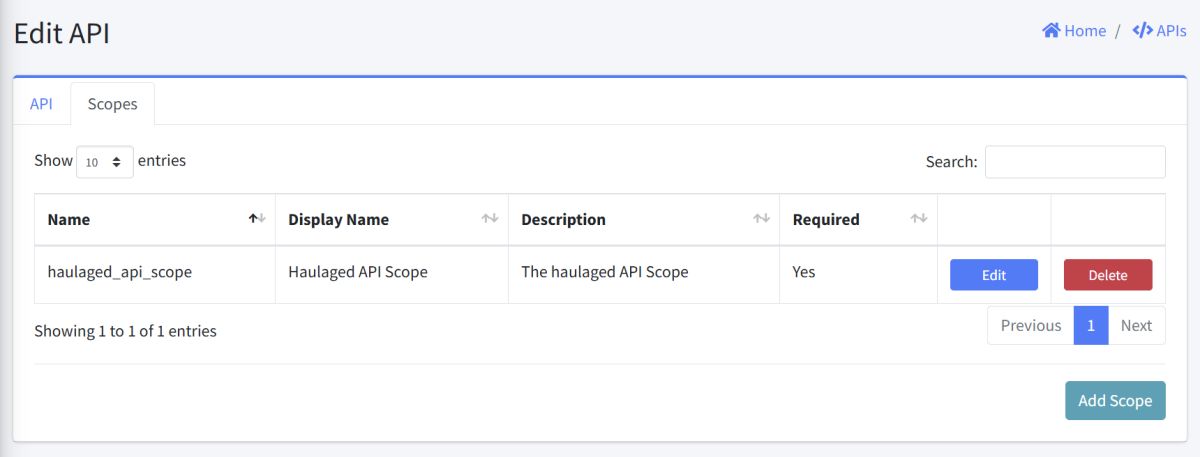Delete the haulaged_api_scope entry

point(1107,275)
